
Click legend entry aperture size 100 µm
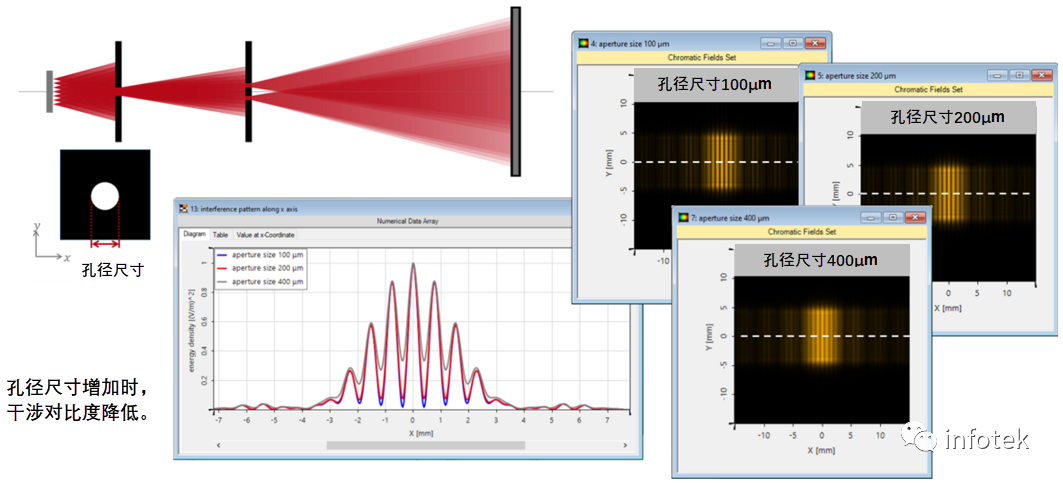coord(260,255)
